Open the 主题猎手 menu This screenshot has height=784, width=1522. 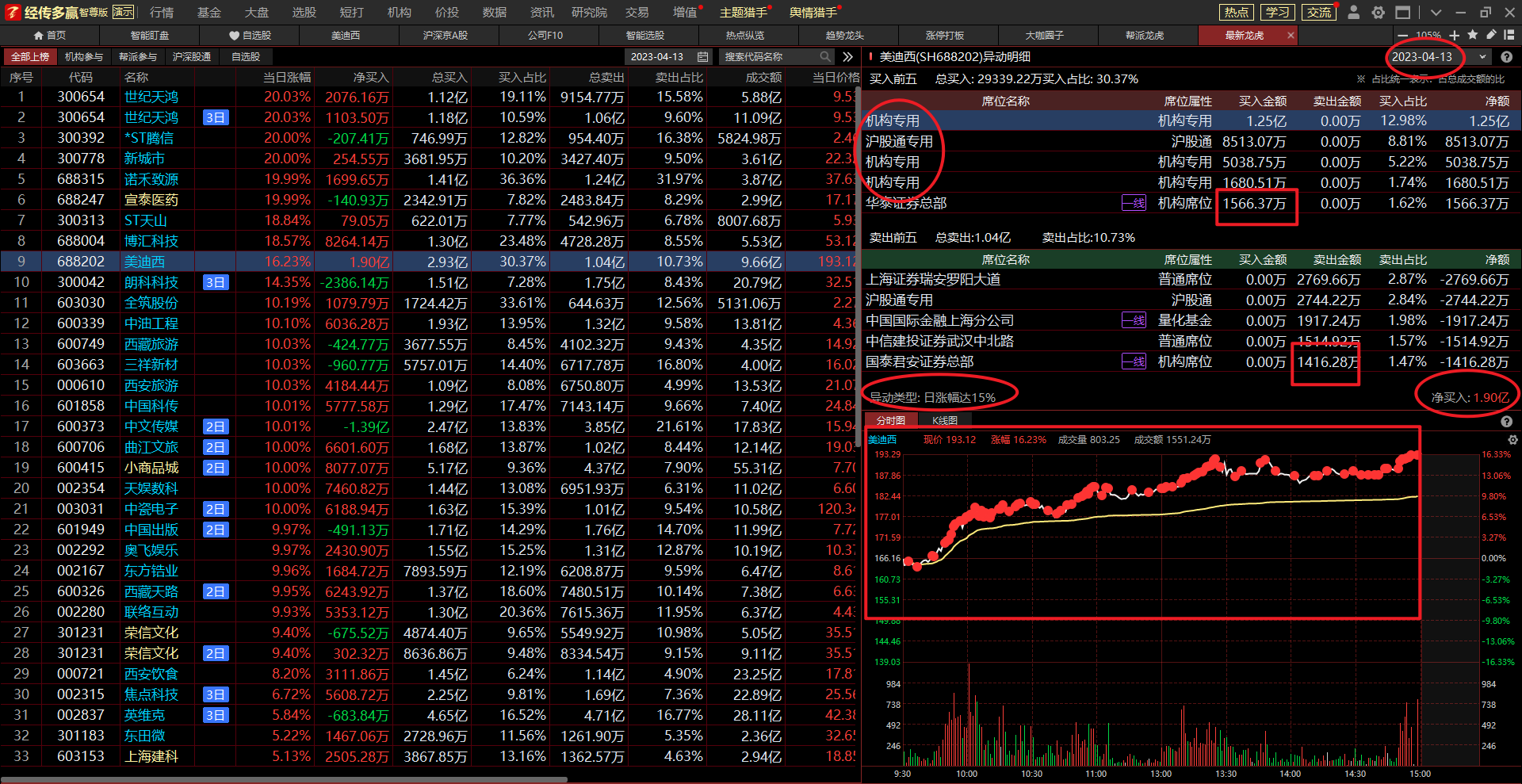tap(744, 12)
